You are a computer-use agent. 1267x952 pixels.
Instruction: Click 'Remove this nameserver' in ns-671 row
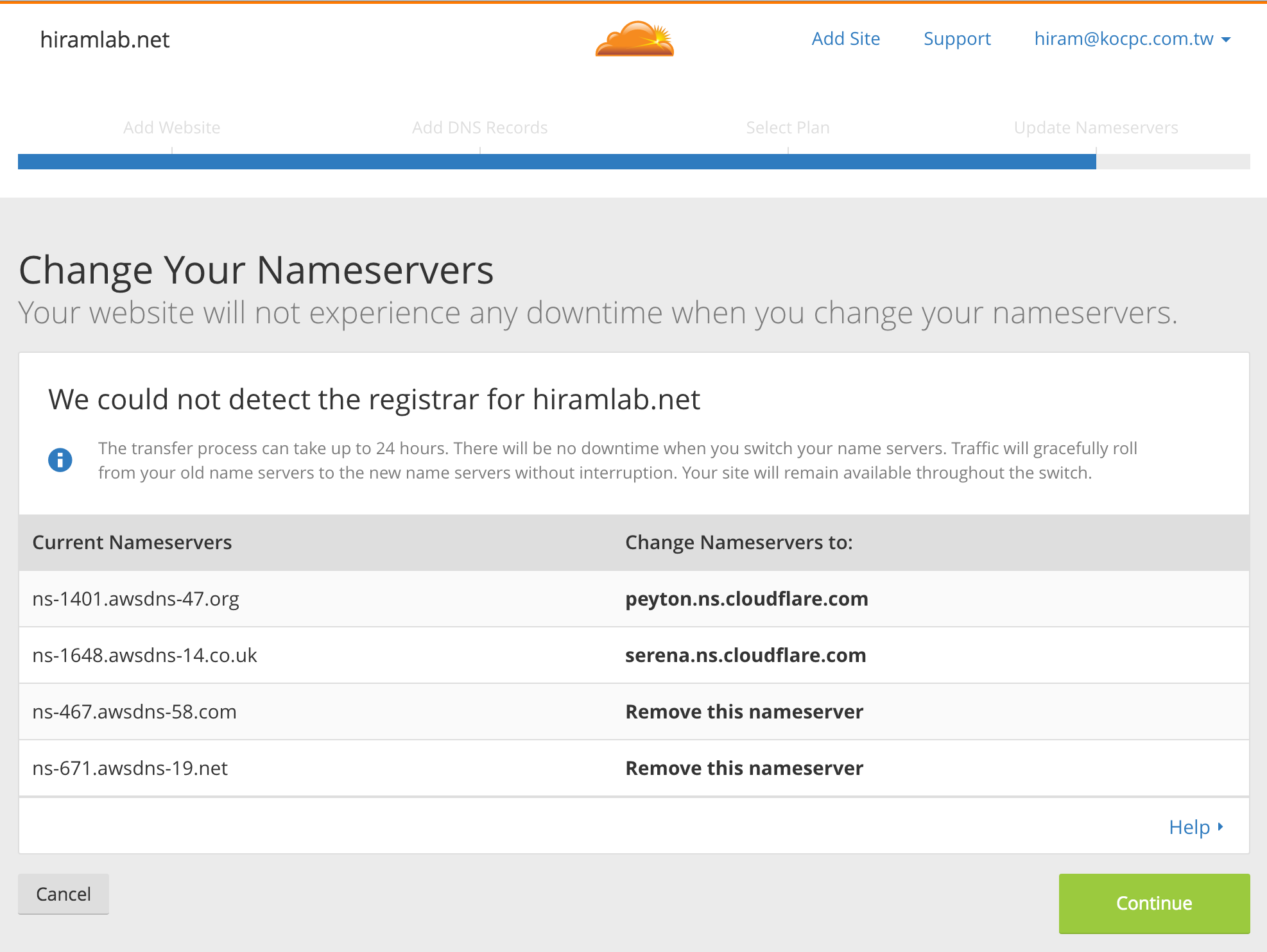tap(745, 769)
